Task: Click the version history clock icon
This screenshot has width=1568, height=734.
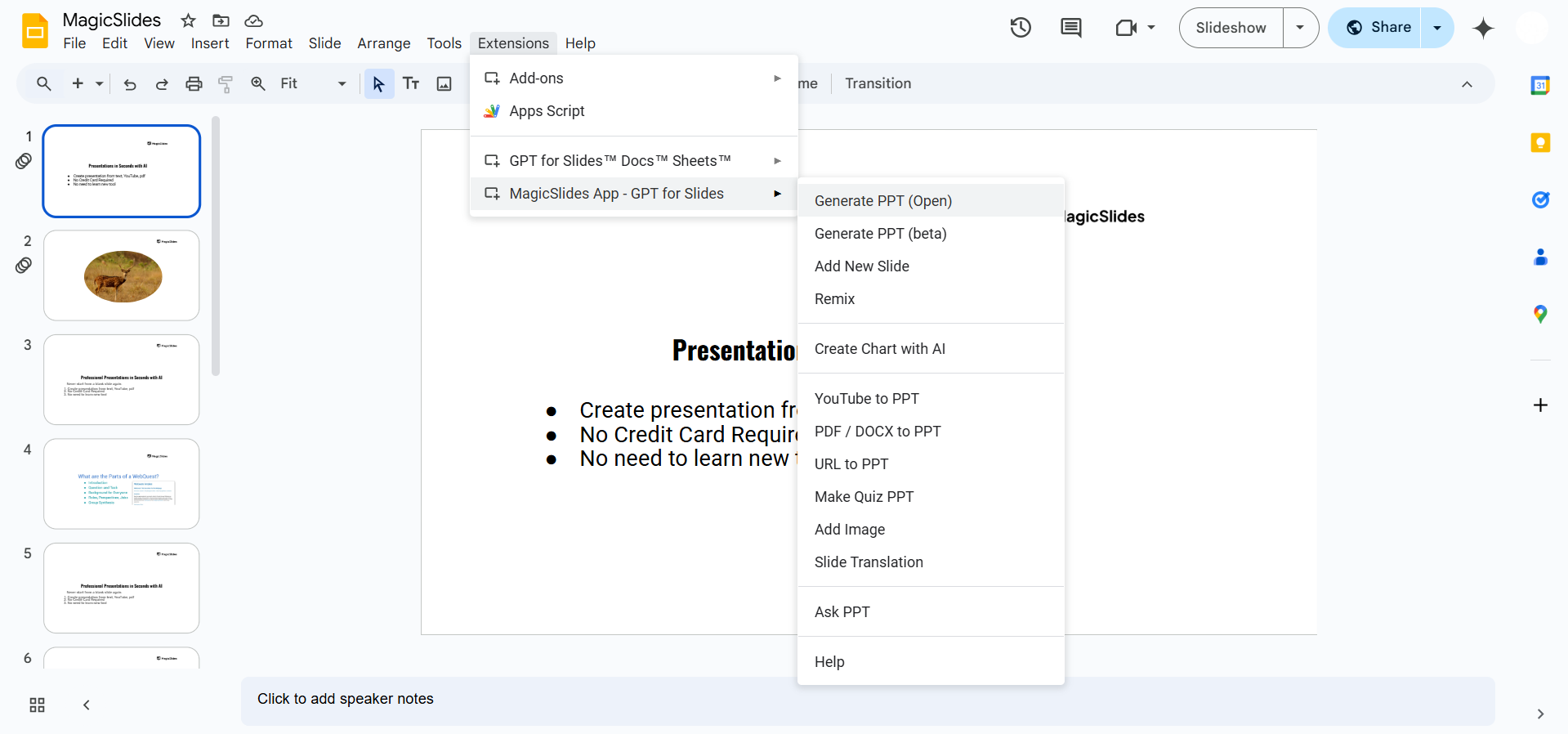Action: pos(1021,28)
